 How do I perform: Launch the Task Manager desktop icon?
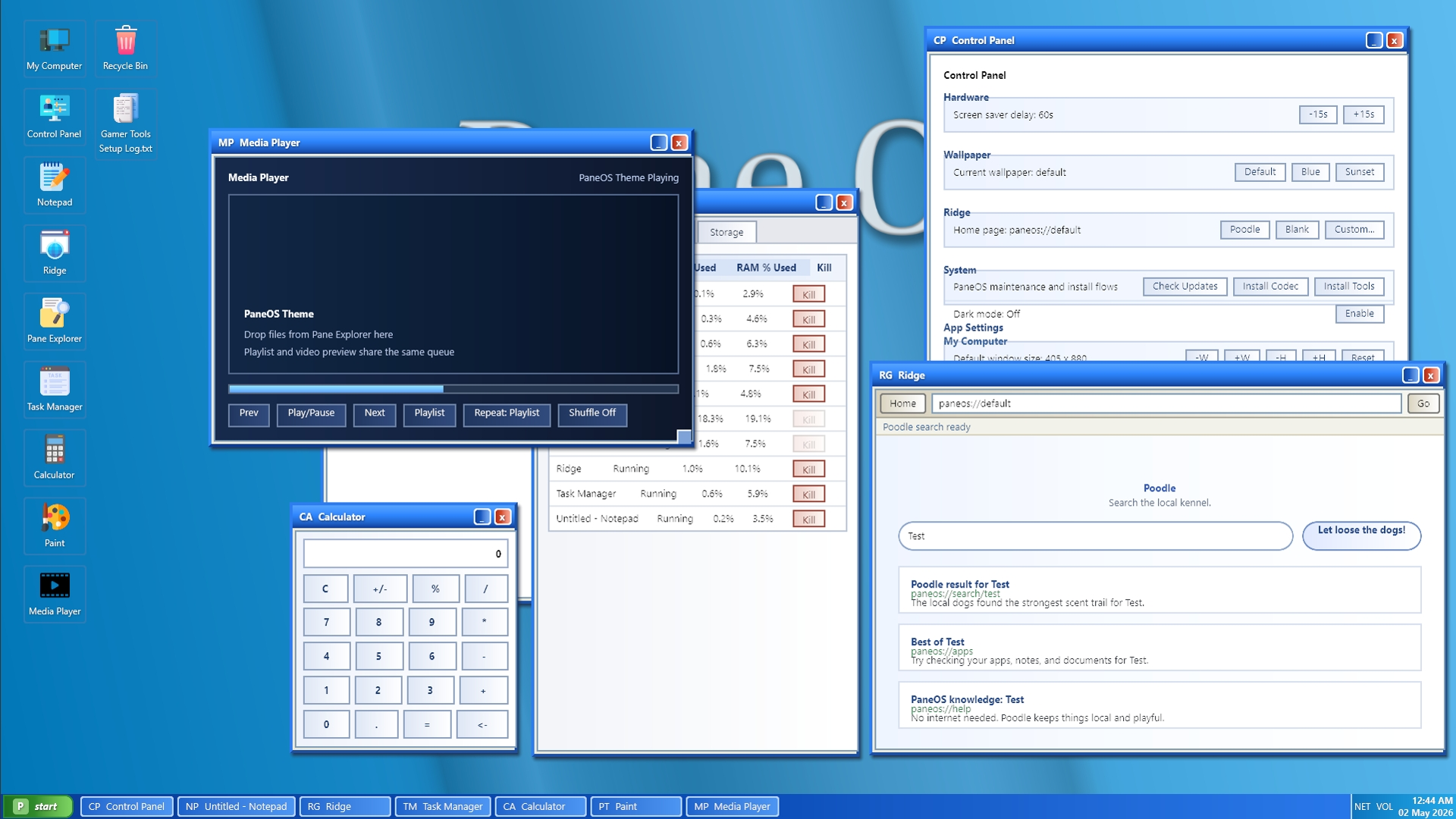pyautogui.click(x=55, y=390)
